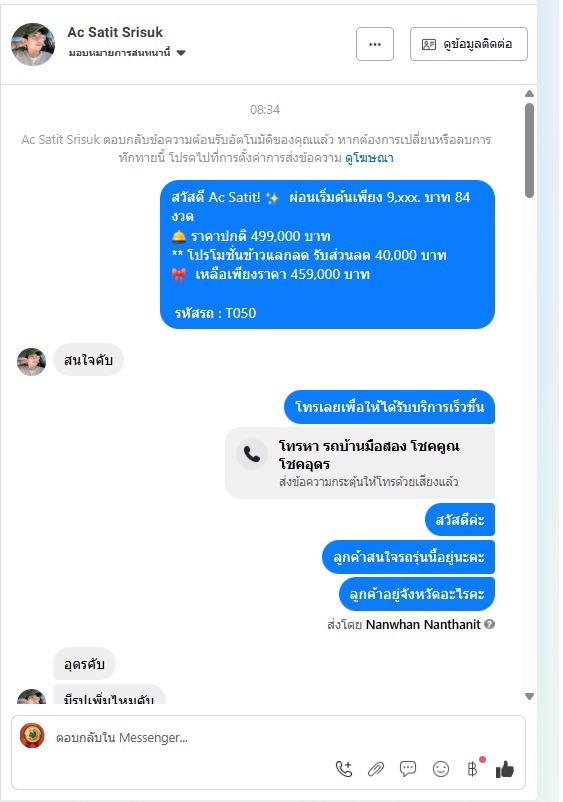Click the scrollbar down arrow
Image resolution: width=563 pixels, height=802 pixels.
[529, 696]
